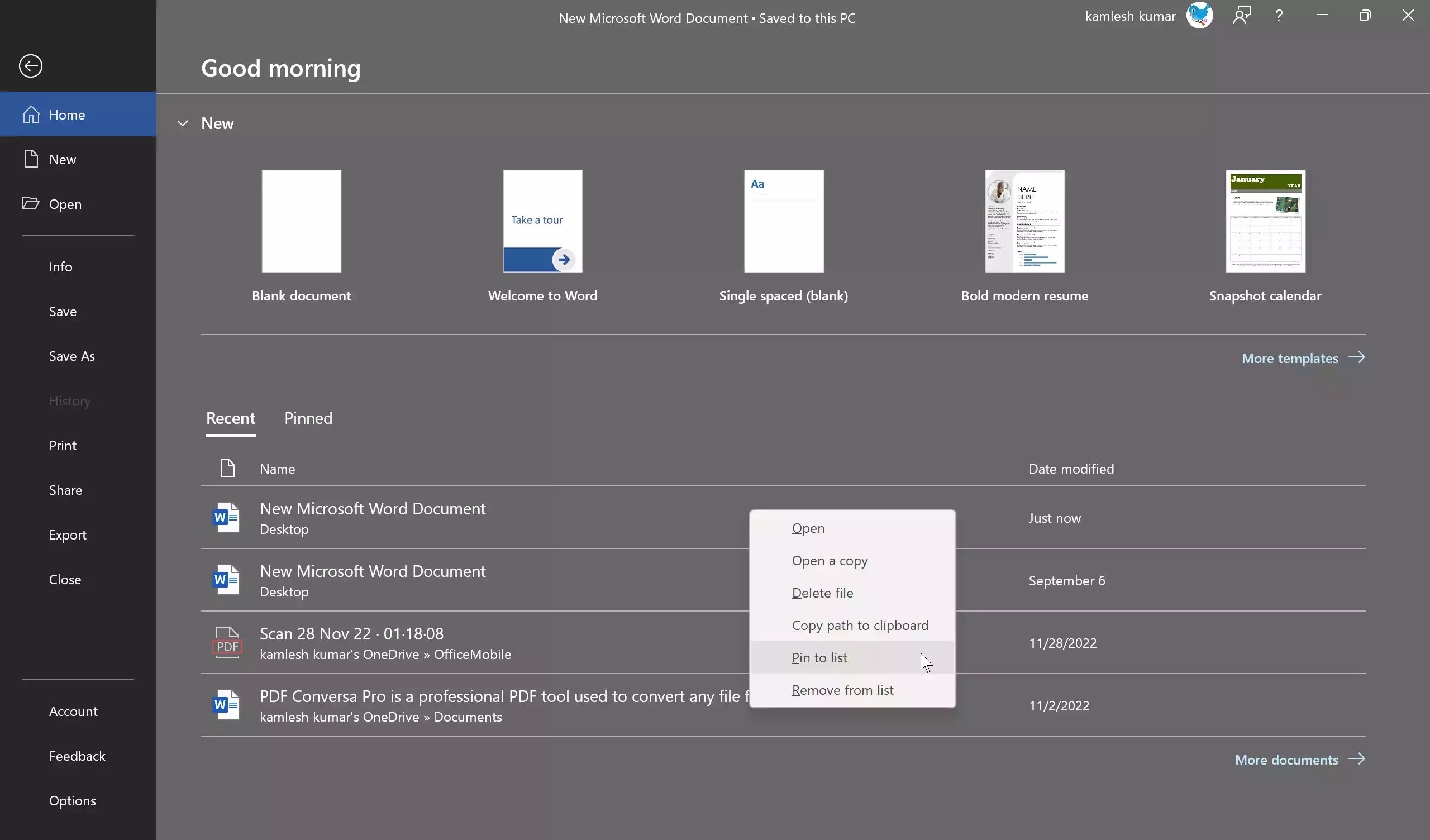Select the Bold modern resume template
This screenshot has height=840, width=1430.
pos(1024,221)
